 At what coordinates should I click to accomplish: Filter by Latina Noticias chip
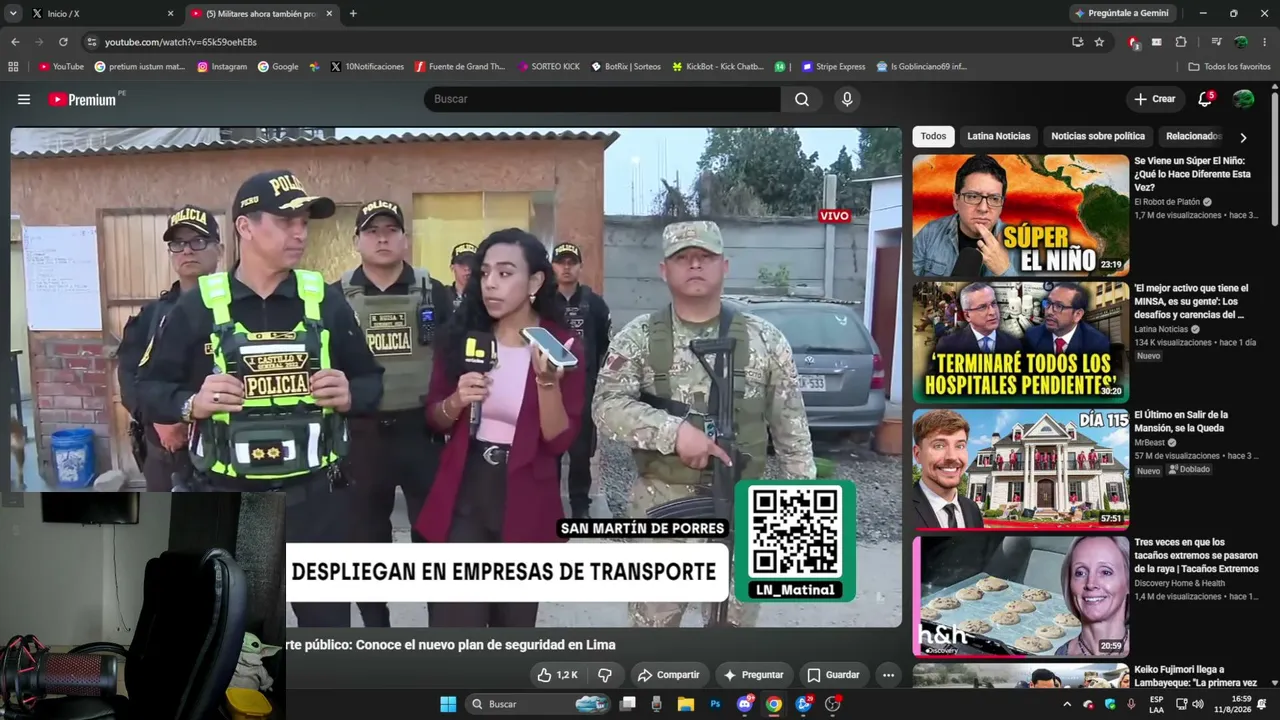(998, 136)
